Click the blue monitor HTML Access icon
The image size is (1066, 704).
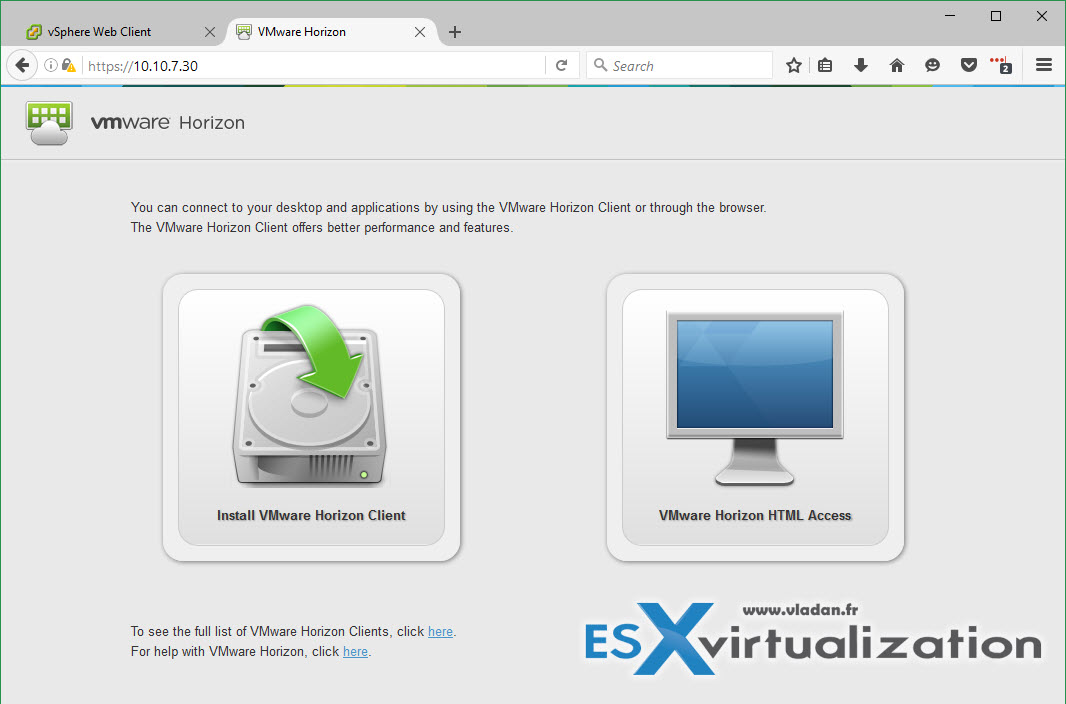pyautogui.click(x=755, y=398)
